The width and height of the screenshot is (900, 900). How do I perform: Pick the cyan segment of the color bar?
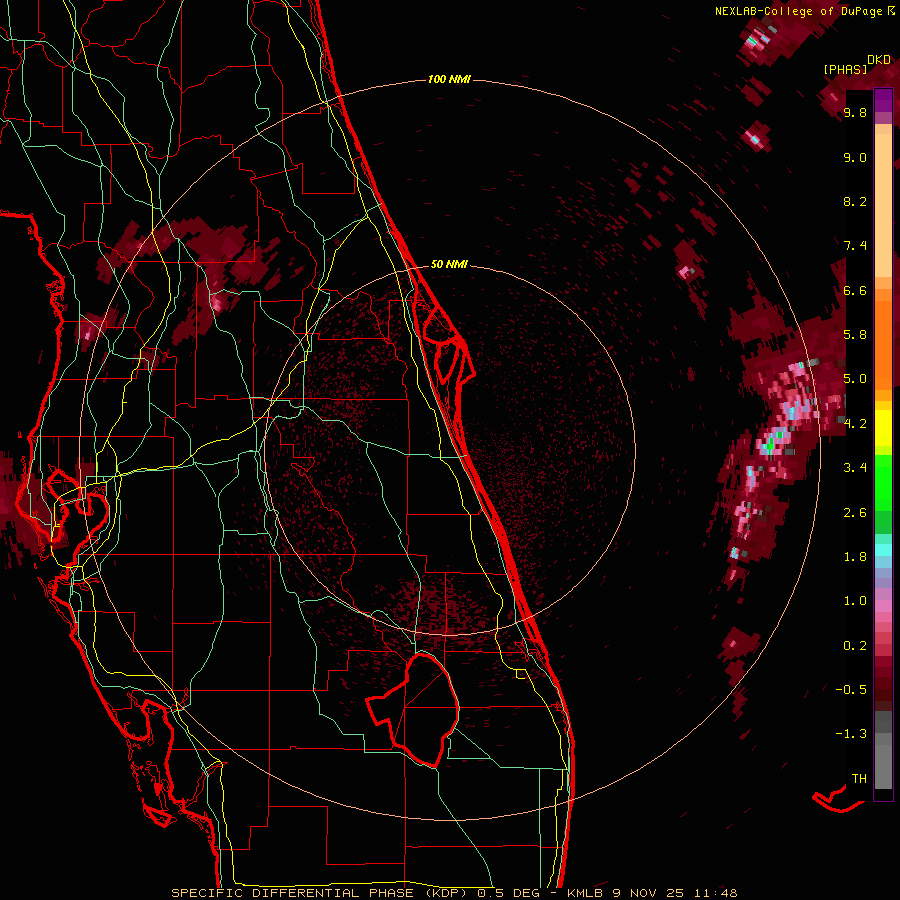(x=883, y=550)
